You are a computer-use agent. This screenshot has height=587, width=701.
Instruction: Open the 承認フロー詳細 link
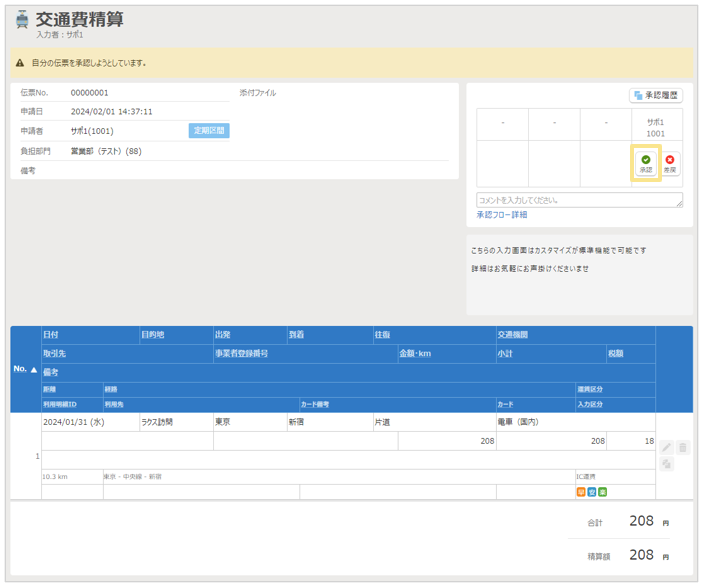pos(502,215)
